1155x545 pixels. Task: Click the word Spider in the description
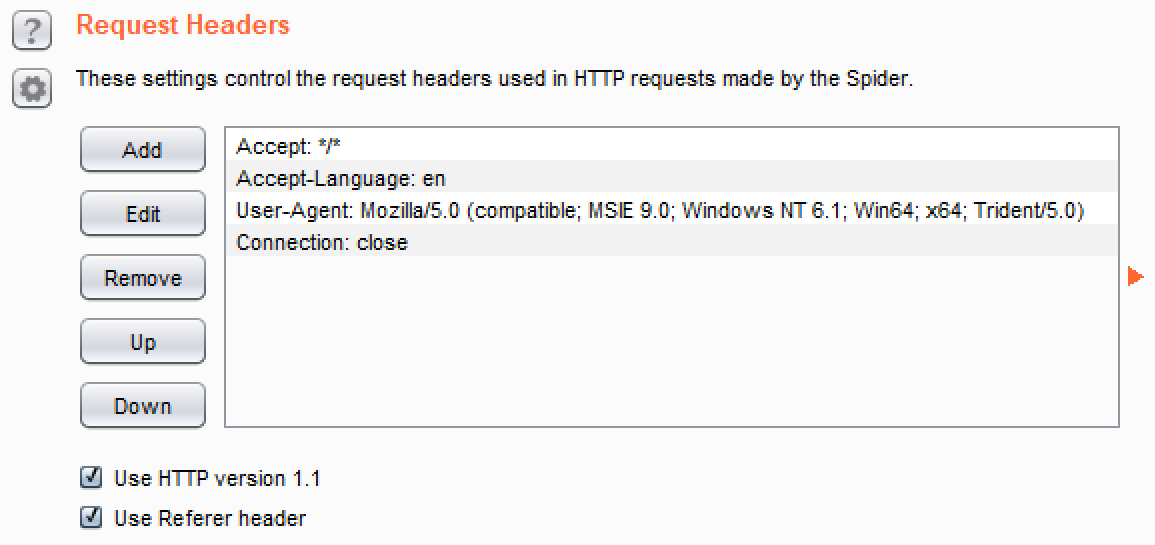coord(881,79)
